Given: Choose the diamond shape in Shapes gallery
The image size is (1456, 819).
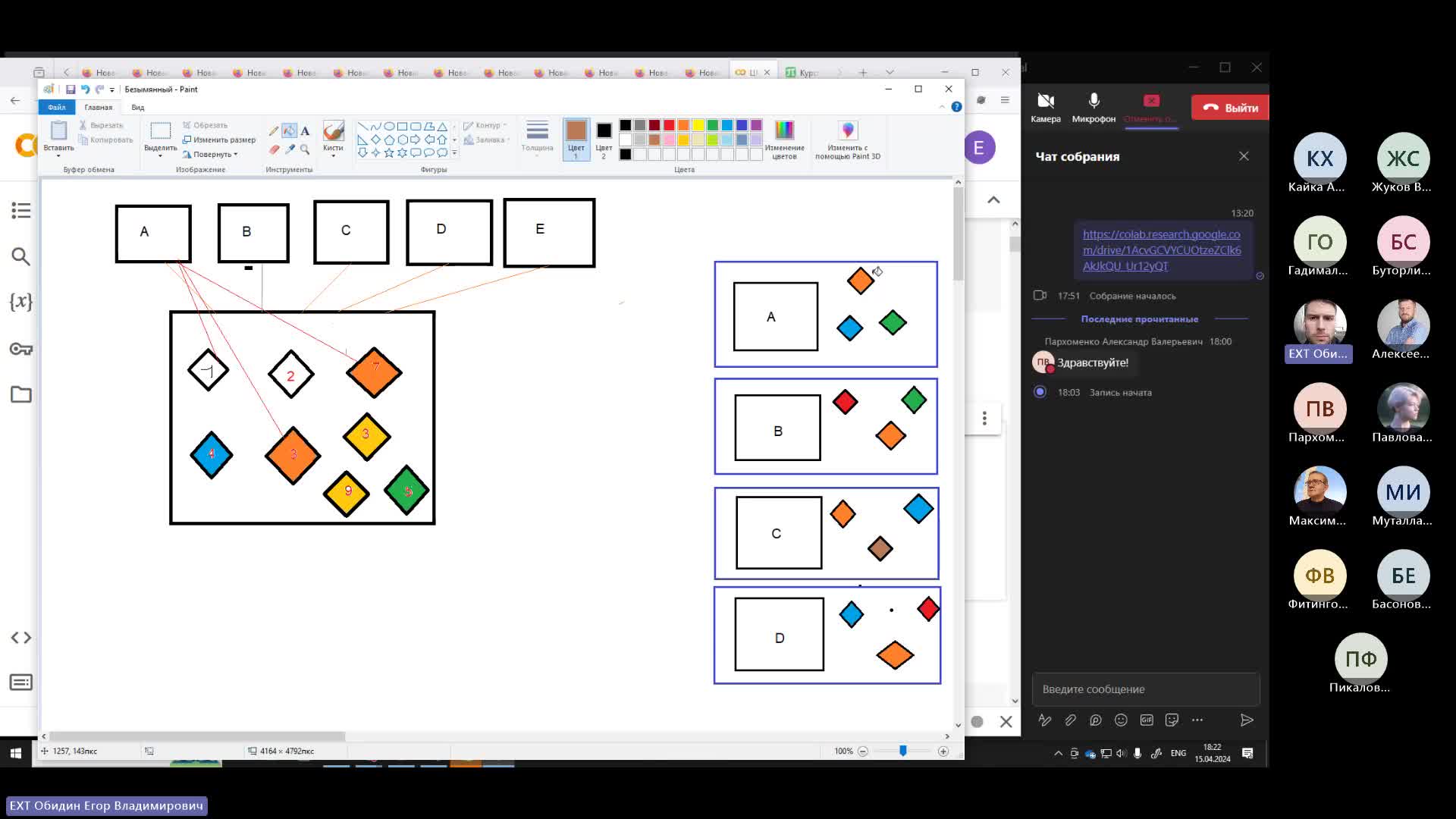Looking at the screenshot, I should point(375,140).
